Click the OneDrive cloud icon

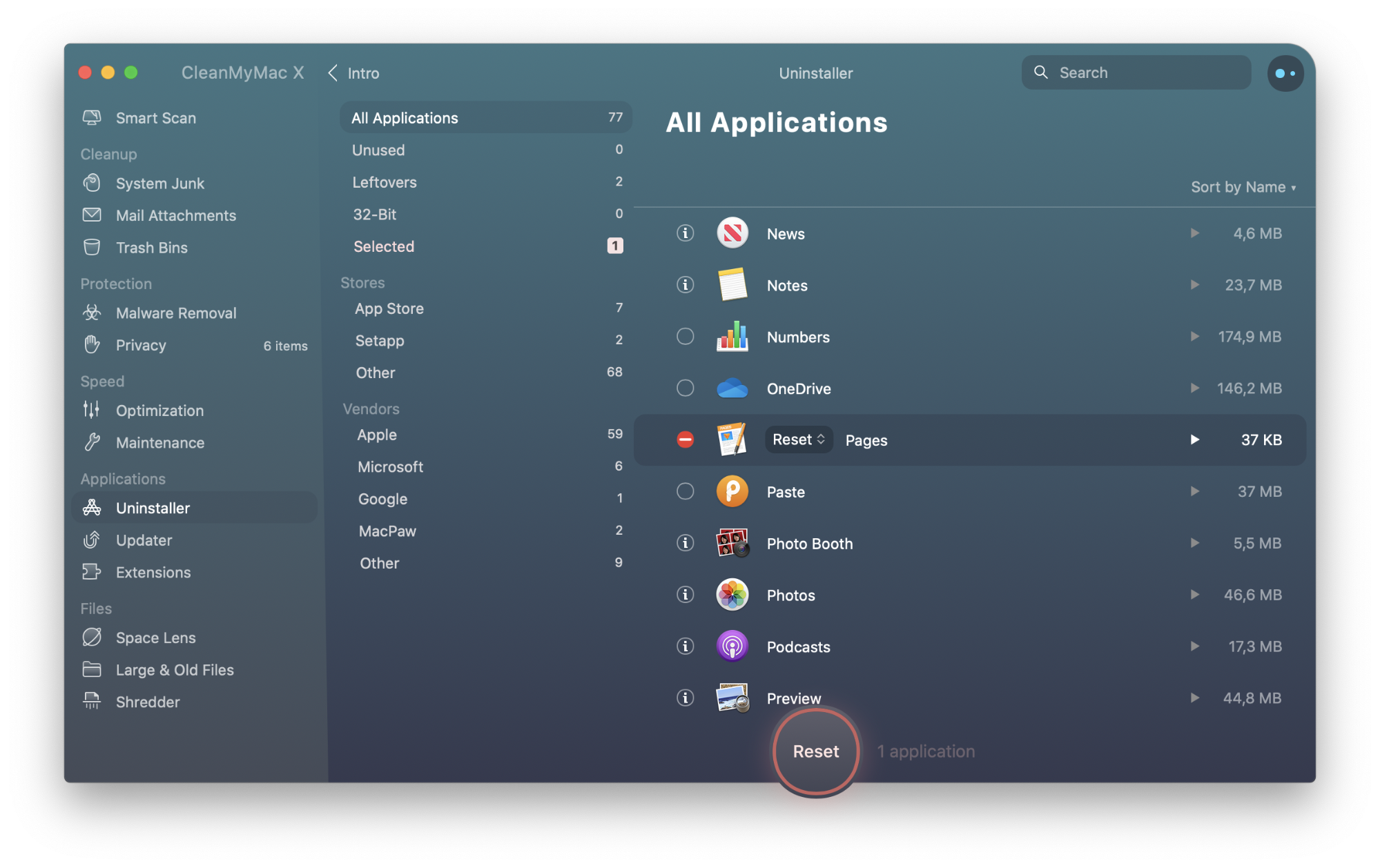[x=732, y=388]
